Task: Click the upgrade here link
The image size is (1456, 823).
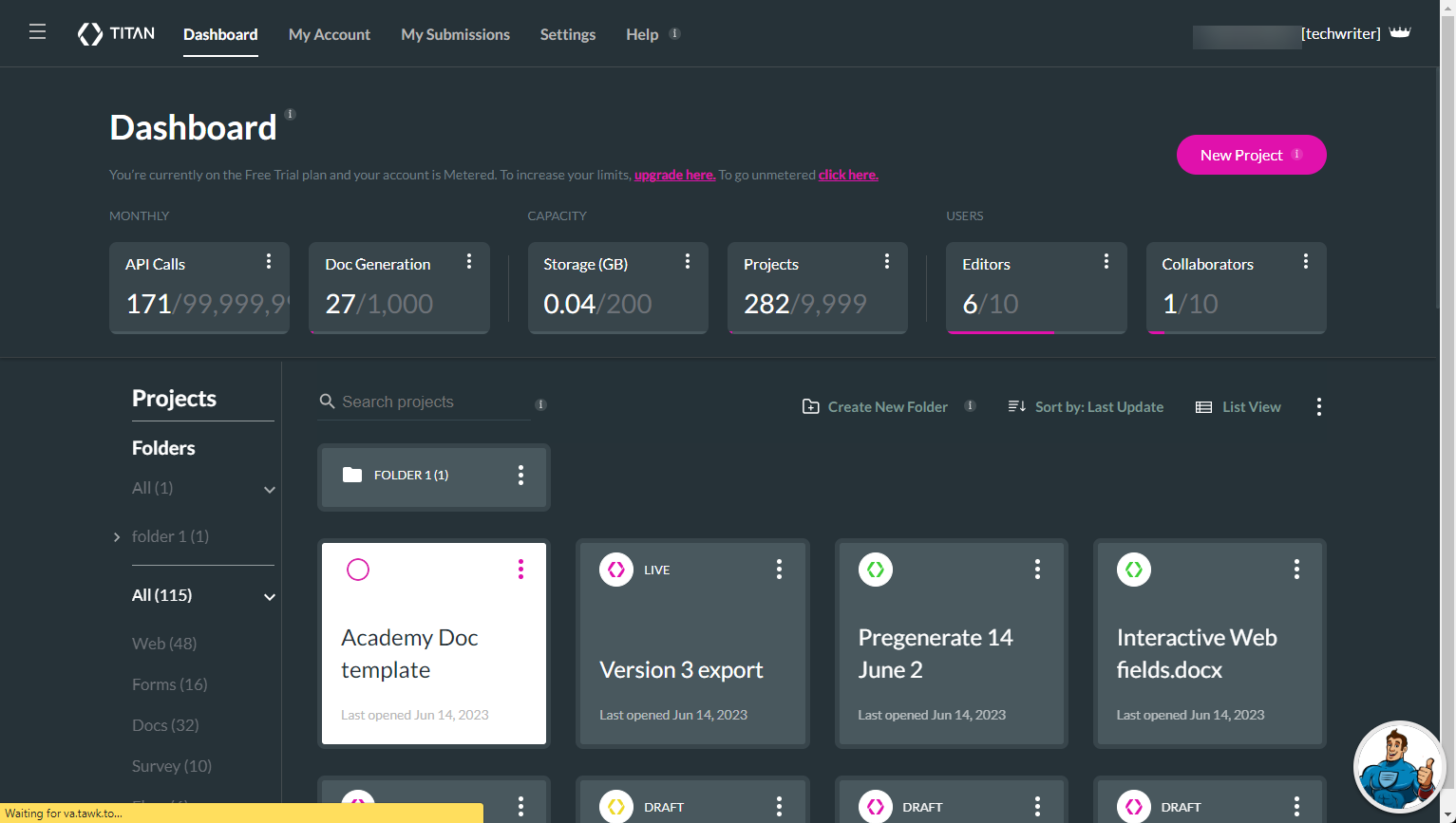Action: (674, 175)
